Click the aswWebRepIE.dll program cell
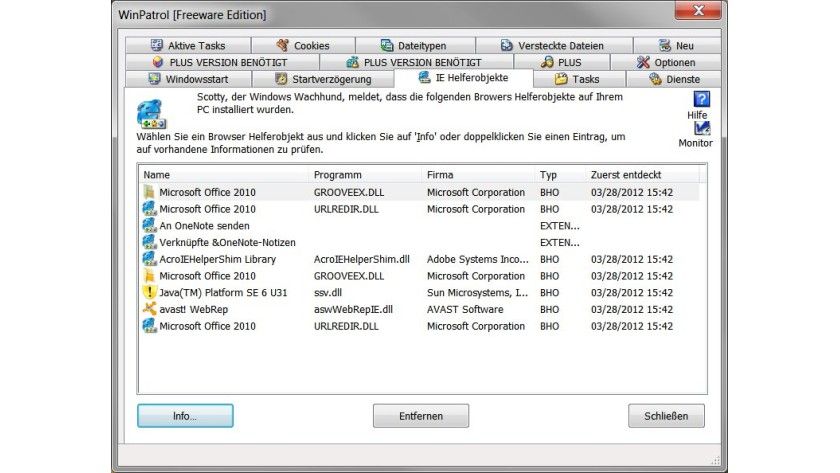The width and height of the screenshot is (840, 473). (x=353, y=309)
